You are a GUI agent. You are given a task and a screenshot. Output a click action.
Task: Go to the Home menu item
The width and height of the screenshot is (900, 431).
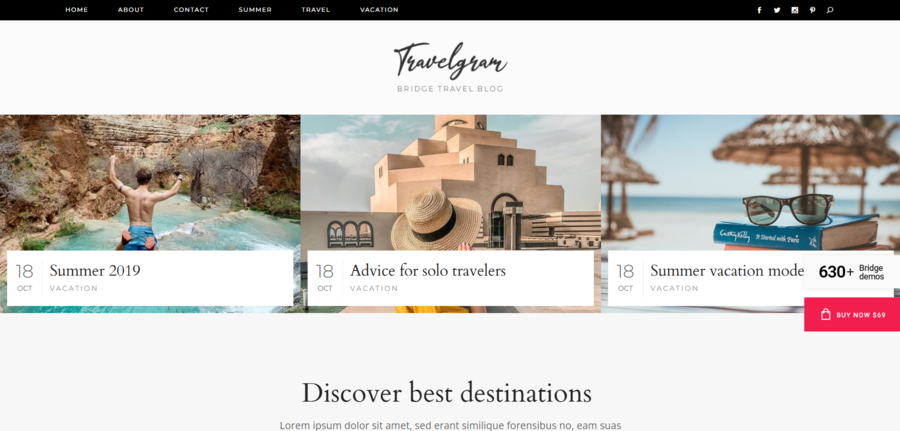click(x=76, y=10)
